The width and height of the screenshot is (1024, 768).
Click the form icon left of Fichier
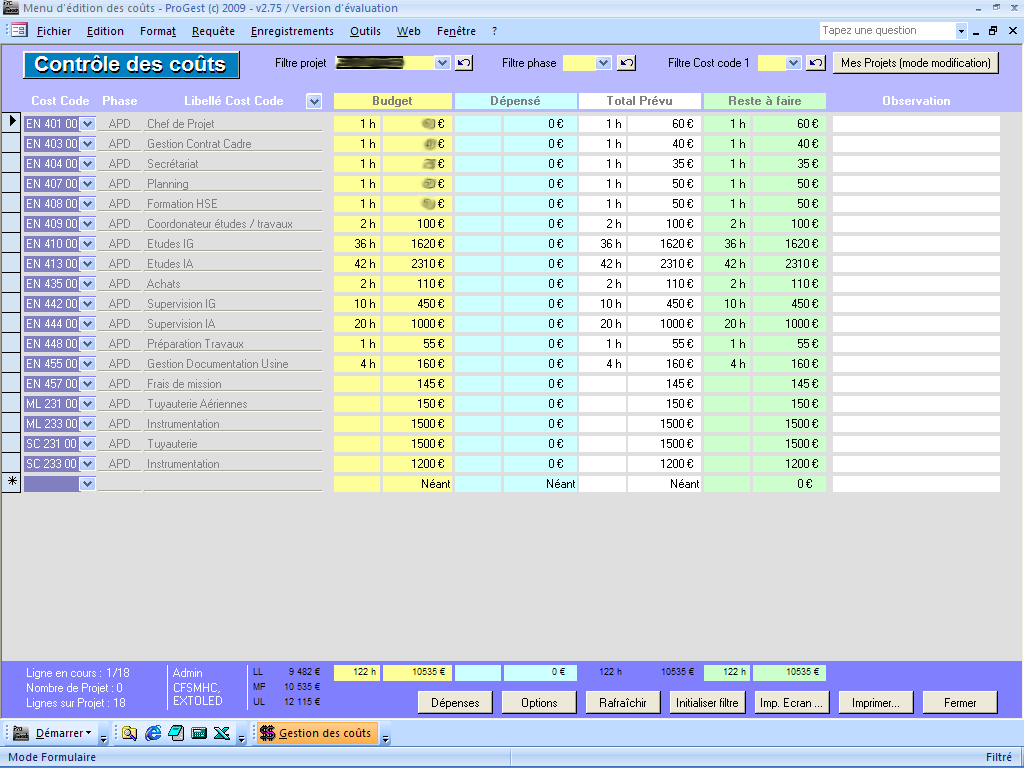(x=18, y=30)
